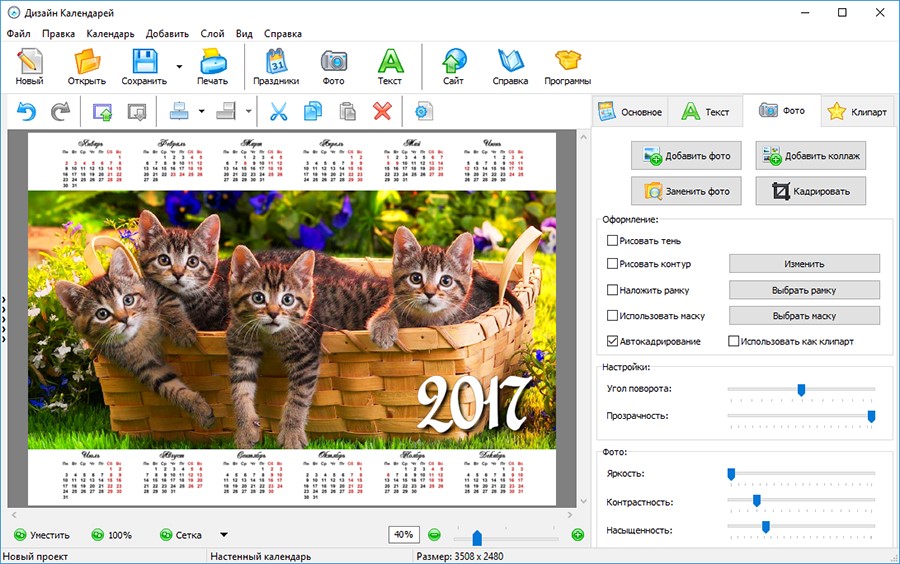Click the Выбрать рамку button
The height and width of the screenshot is (564, 900).
click(804, 290)
